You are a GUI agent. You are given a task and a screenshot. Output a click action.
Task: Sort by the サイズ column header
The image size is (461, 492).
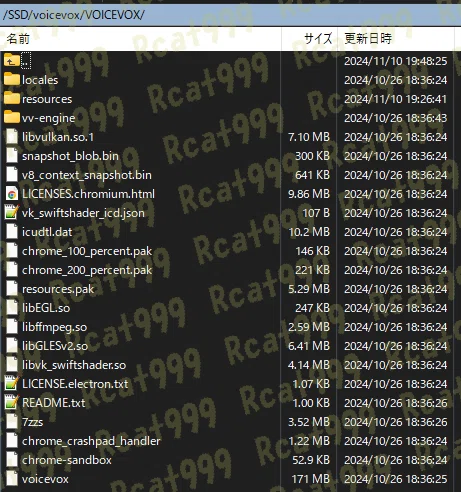[309, 39]
